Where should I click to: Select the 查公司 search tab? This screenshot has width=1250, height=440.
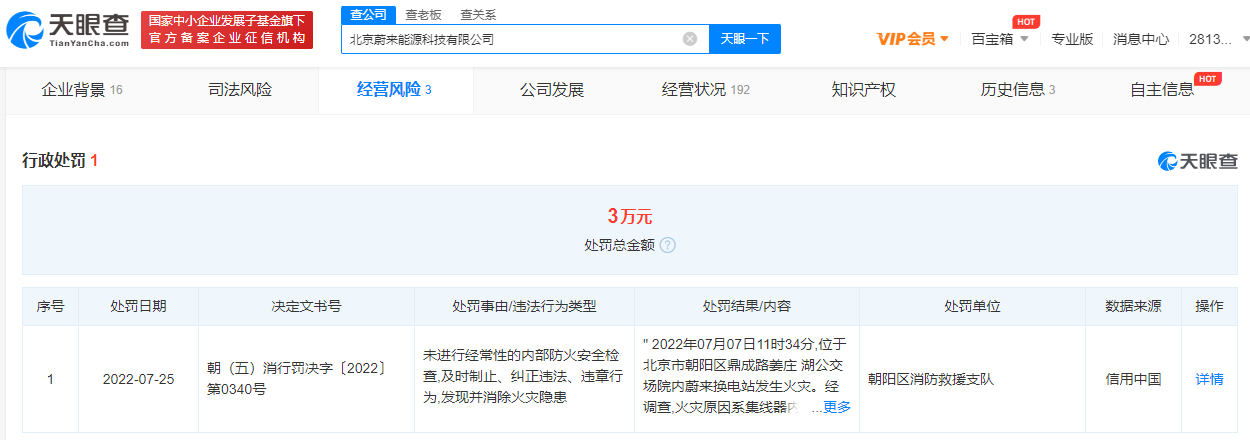click(368, 14)
